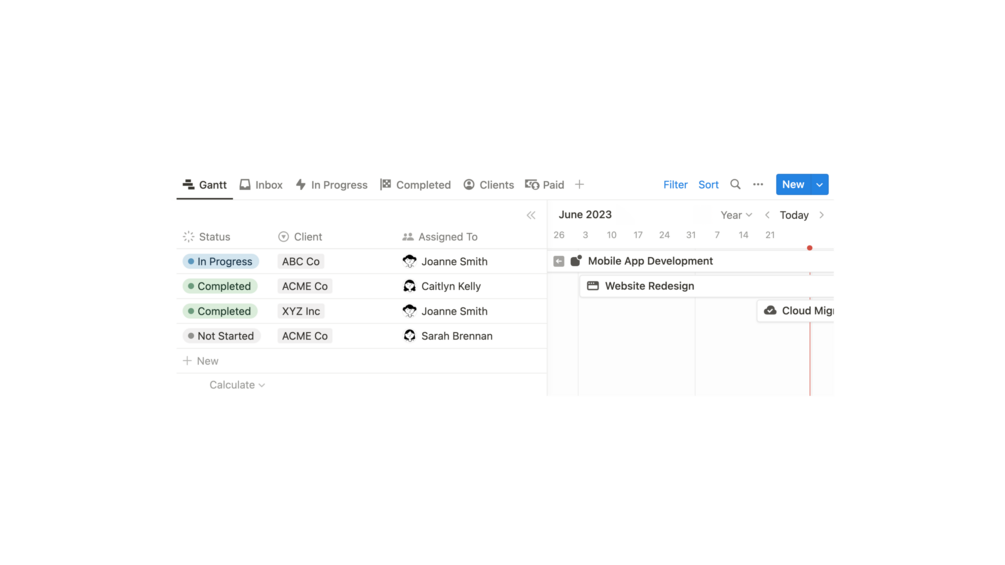Open the Cloud Migration timeline bar

[x=795, y=311]
